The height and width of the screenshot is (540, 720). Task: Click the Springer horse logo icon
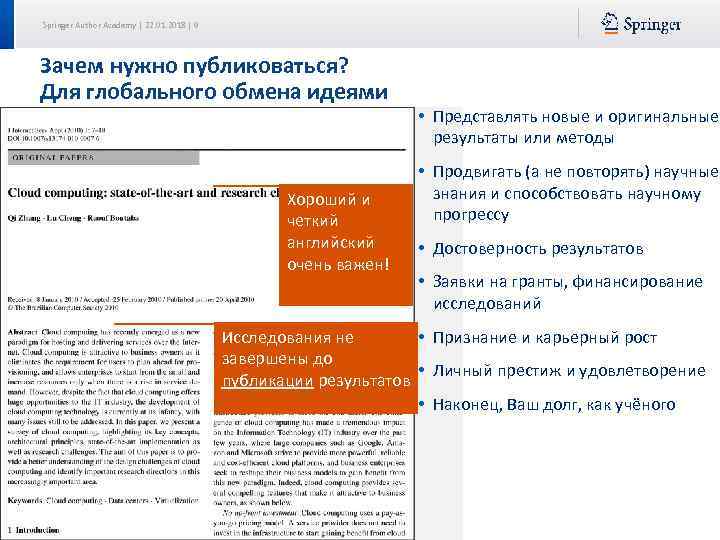coord(609,23)
